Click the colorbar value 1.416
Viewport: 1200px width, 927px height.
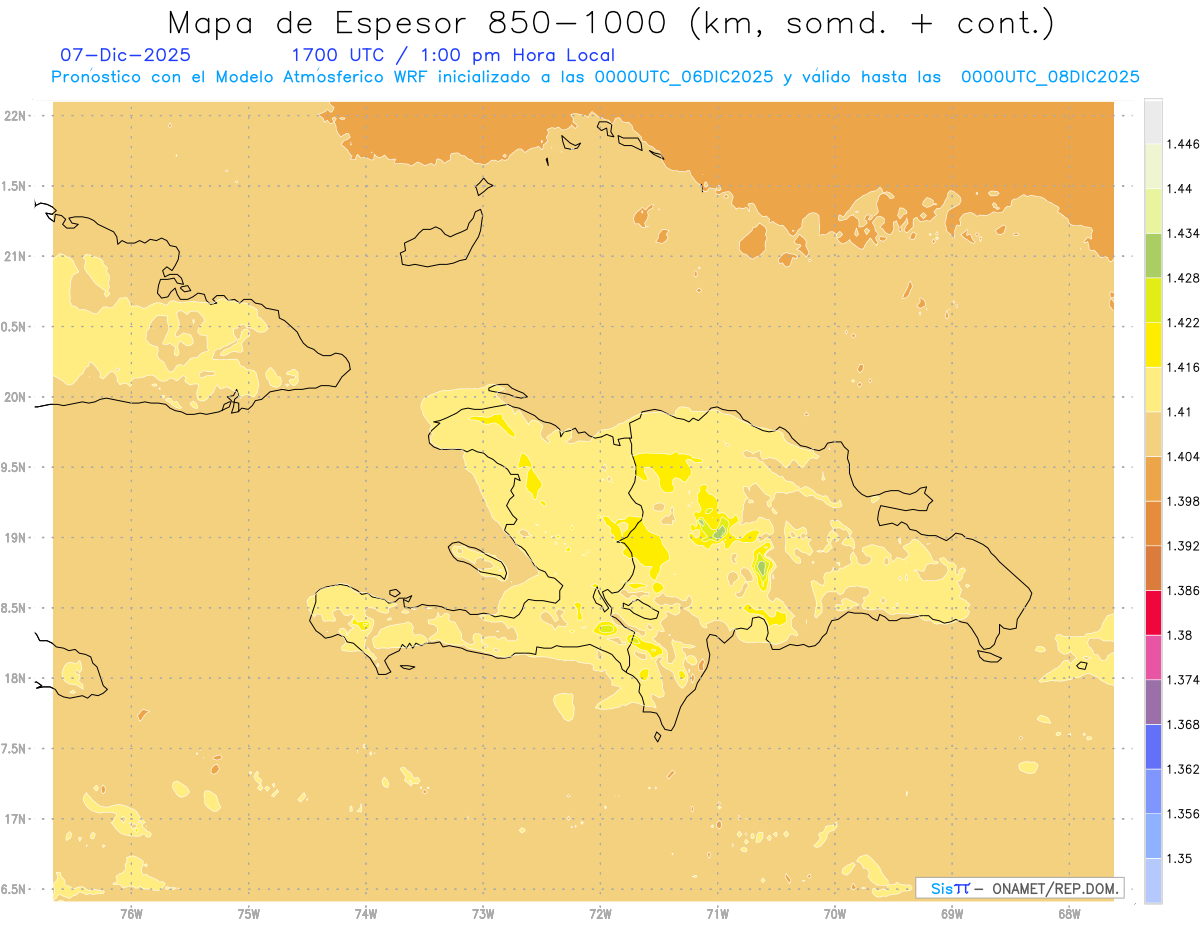(1182, 367)
